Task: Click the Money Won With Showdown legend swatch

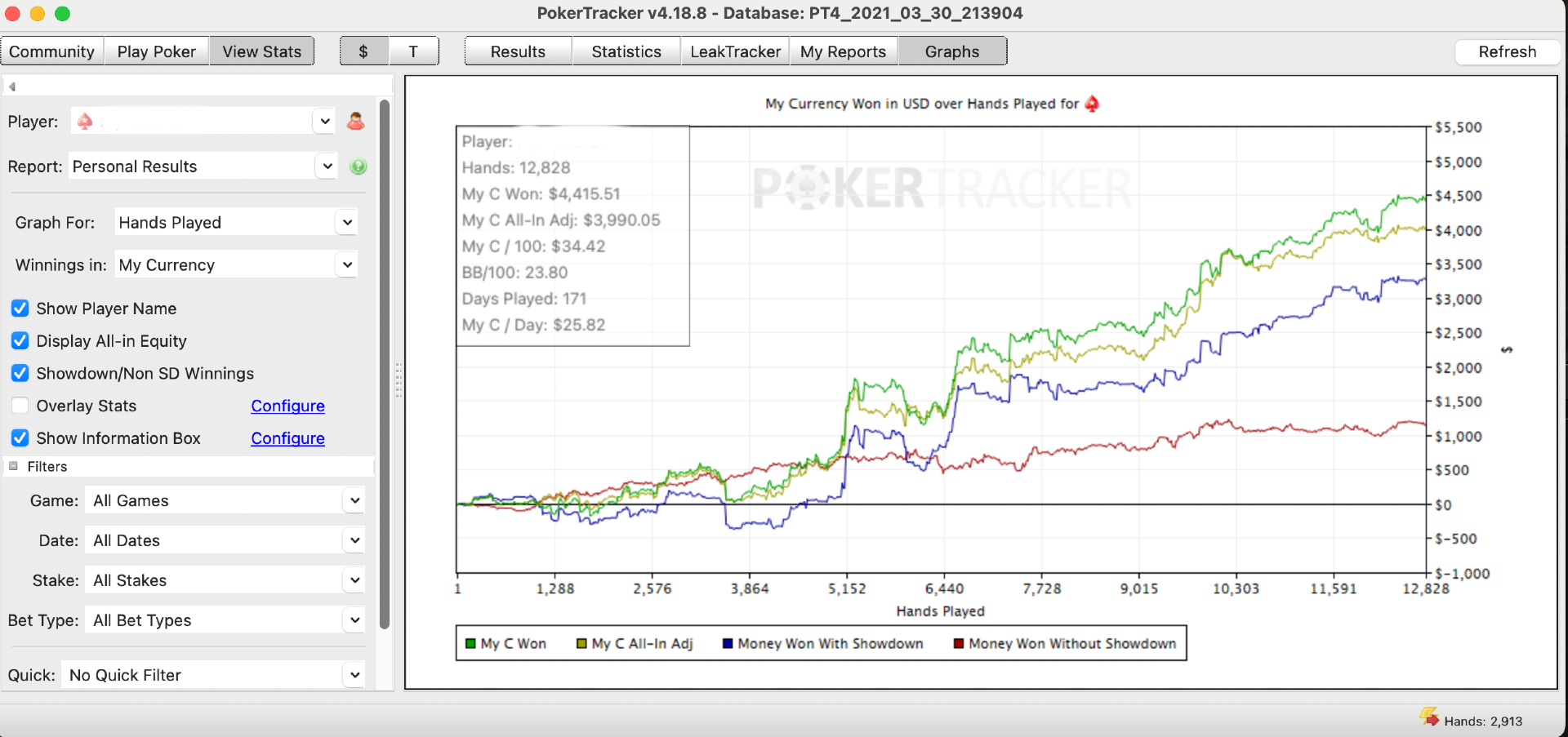Action: click(728, 643)
